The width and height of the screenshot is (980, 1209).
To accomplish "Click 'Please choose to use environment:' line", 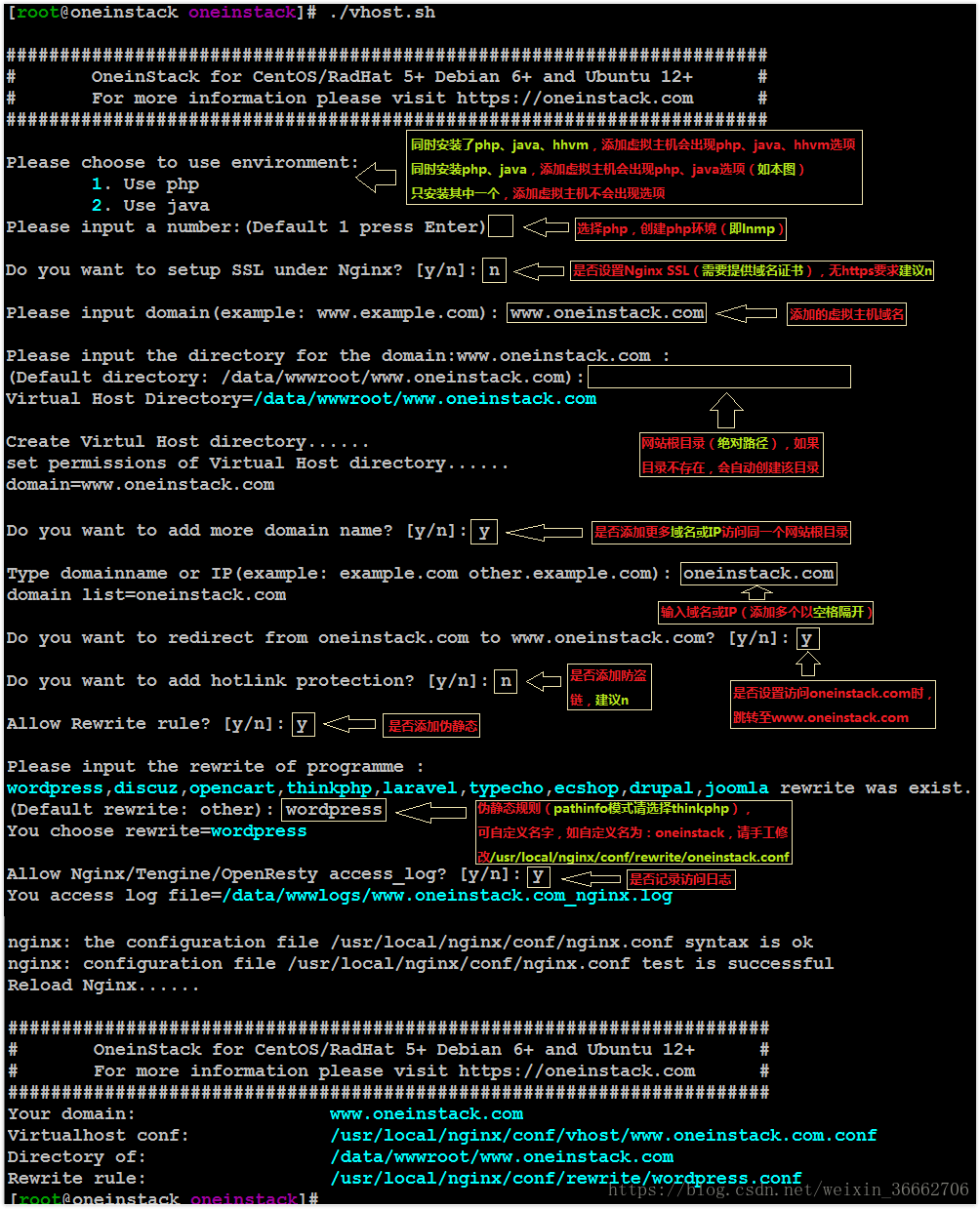I will [x=183, y=163].
